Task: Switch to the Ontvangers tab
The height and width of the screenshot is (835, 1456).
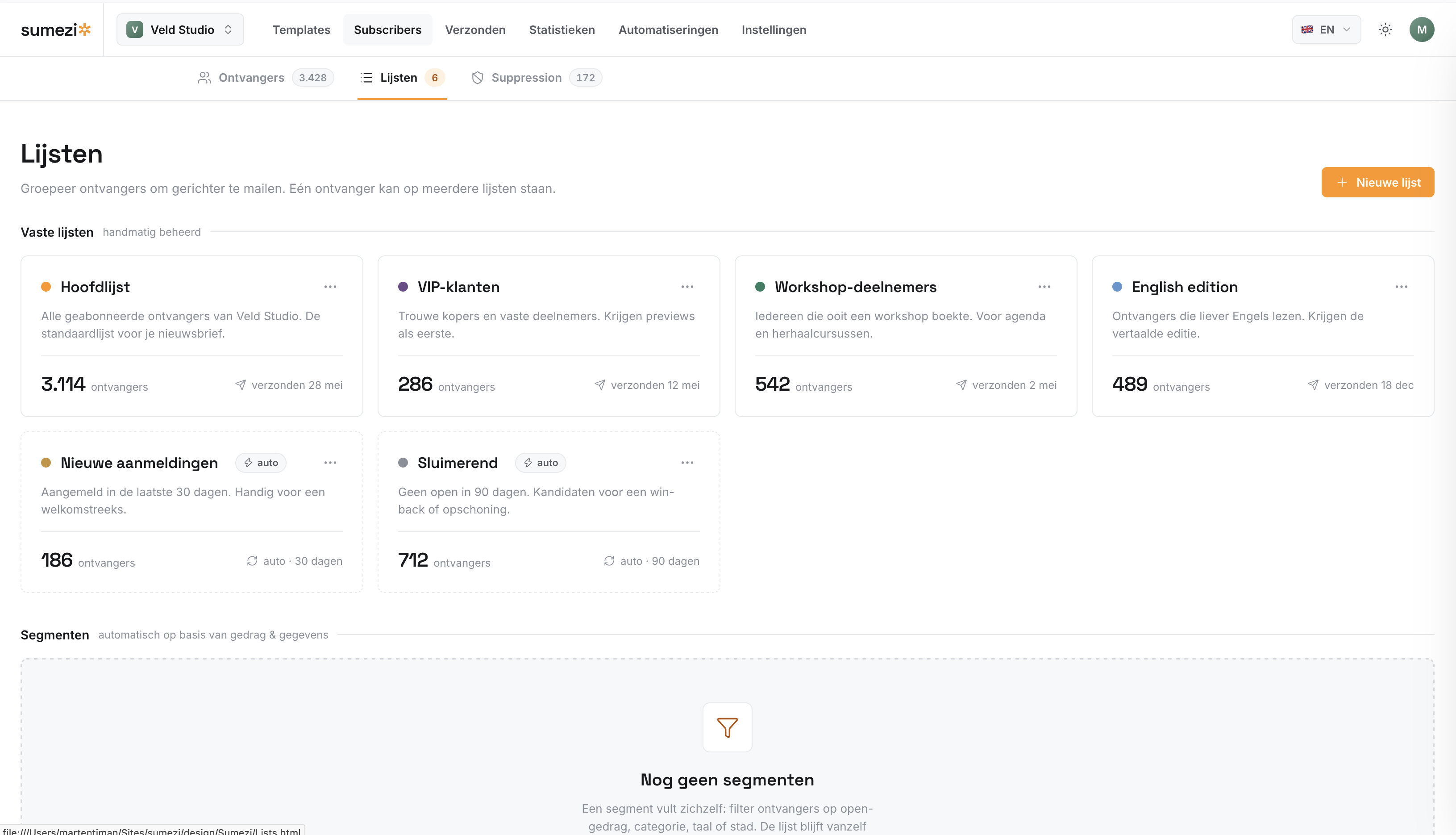Action: 266,78
